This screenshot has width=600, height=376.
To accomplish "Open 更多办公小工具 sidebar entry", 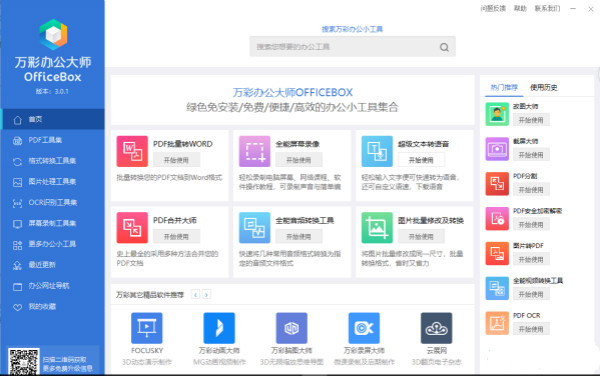I will (53, 244).
